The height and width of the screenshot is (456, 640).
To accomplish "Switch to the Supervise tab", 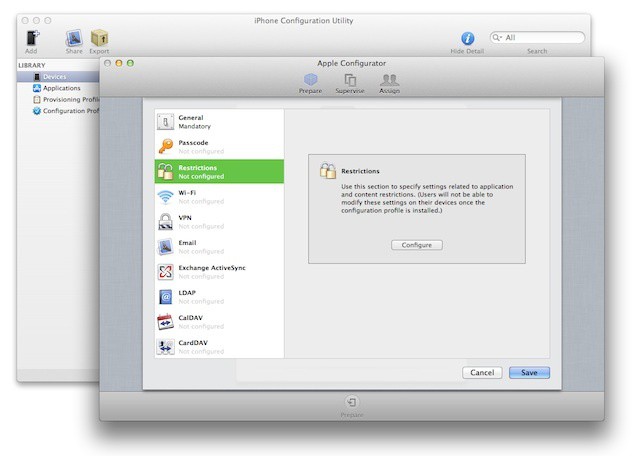I will pyautogui.click(x=350, y=81).
